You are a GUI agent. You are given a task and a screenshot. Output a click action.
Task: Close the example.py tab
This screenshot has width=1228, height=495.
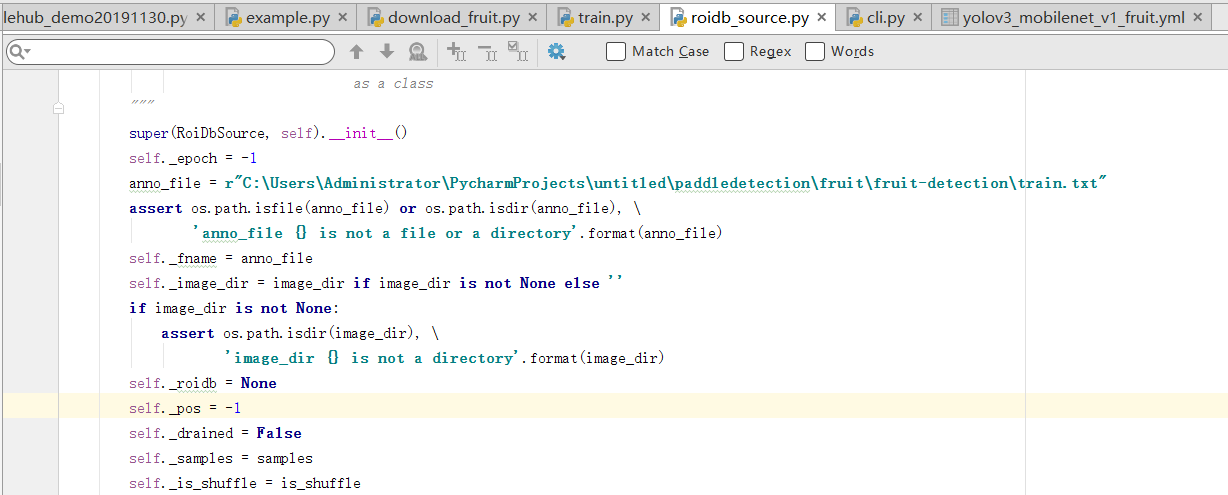coord(344,18)
